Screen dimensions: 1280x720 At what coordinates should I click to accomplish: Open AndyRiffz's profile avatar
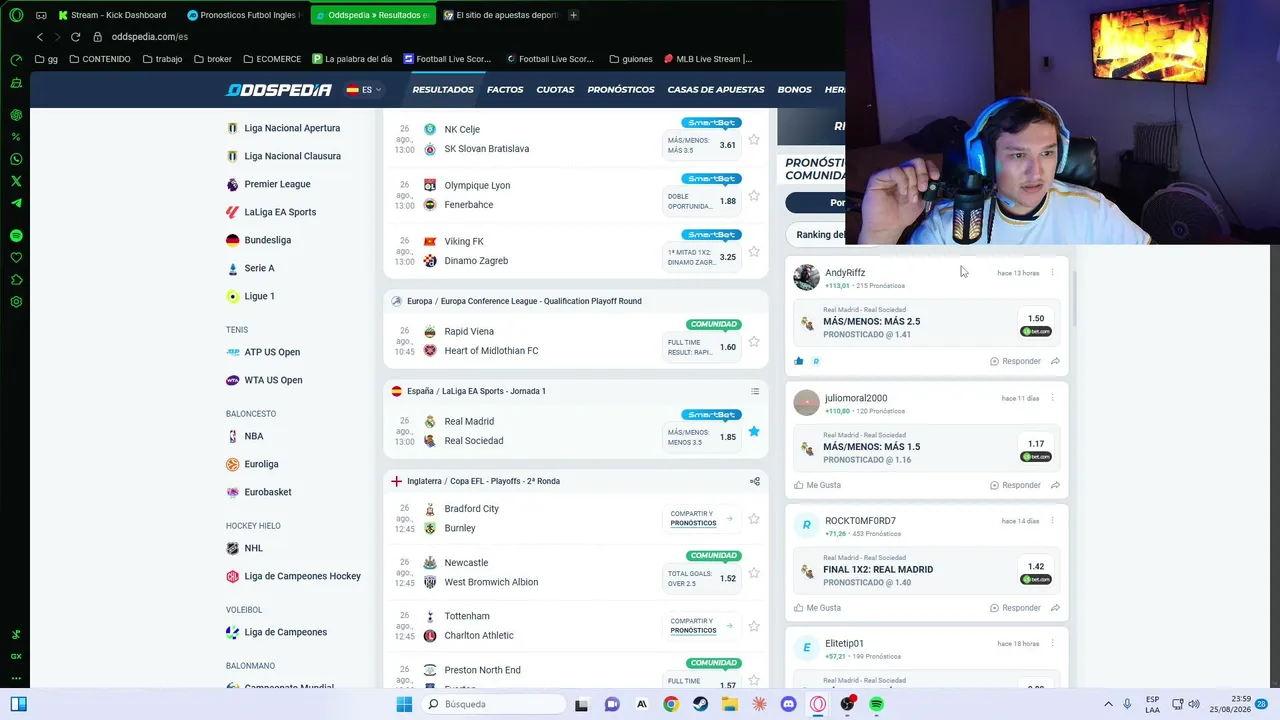(x=806, y=277)
